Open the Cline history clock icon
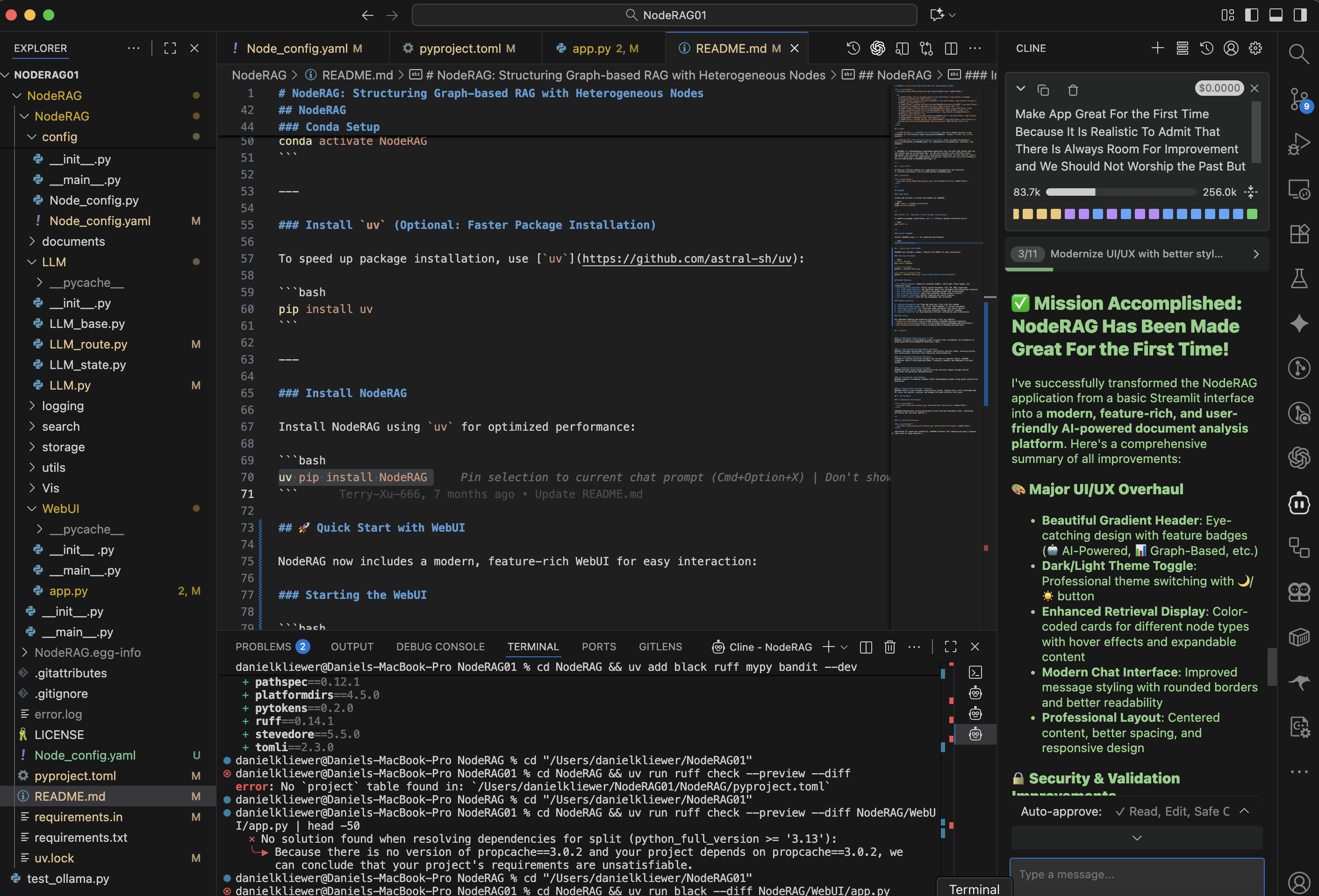Image resolution: width=1319 pixels, height=896 pixels. tap(1206, 48)
